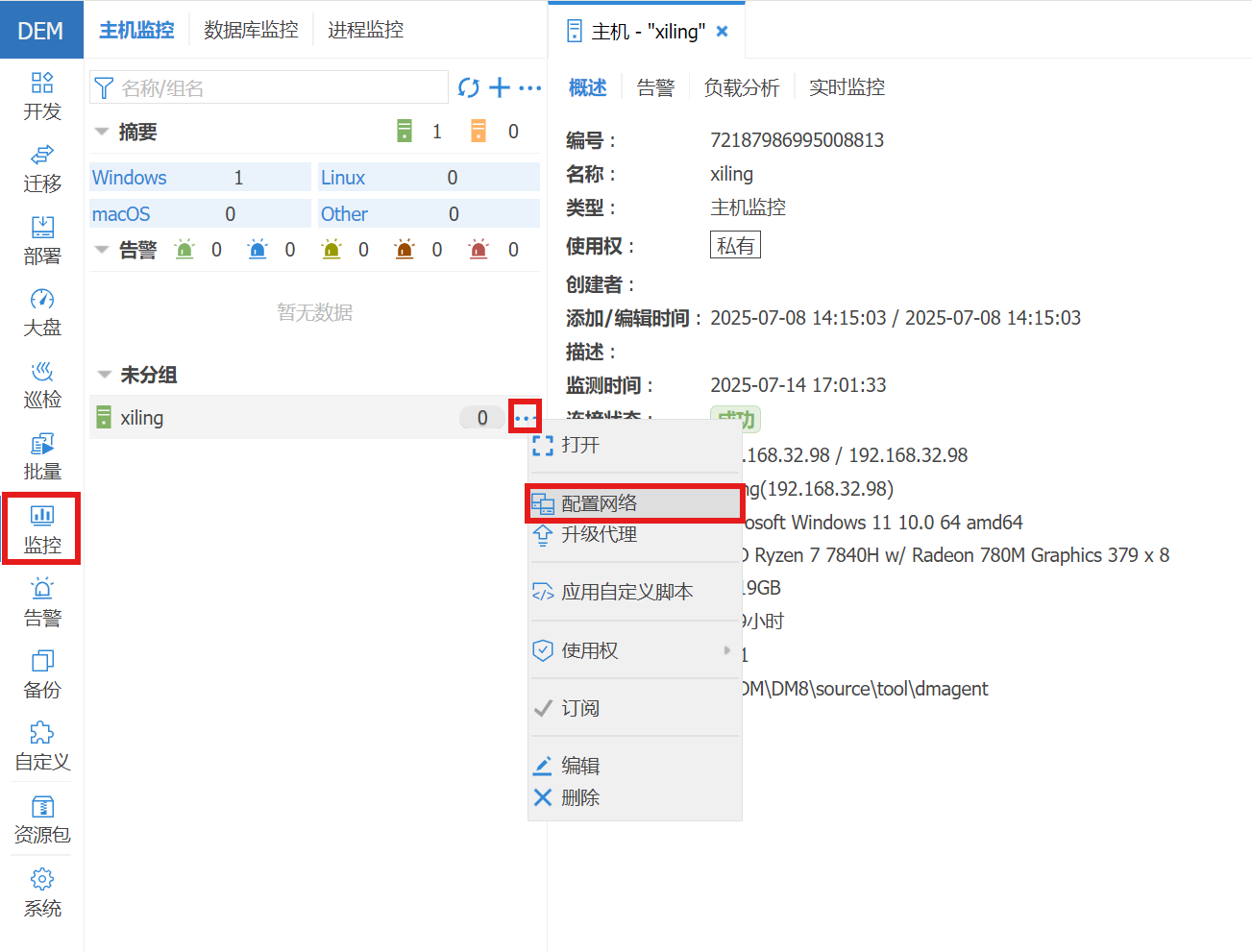Screen dimensions: 1252x952
Task: Select the 巡检 (Inspection) sidebar icon
Action: click(x=41, y=384)
